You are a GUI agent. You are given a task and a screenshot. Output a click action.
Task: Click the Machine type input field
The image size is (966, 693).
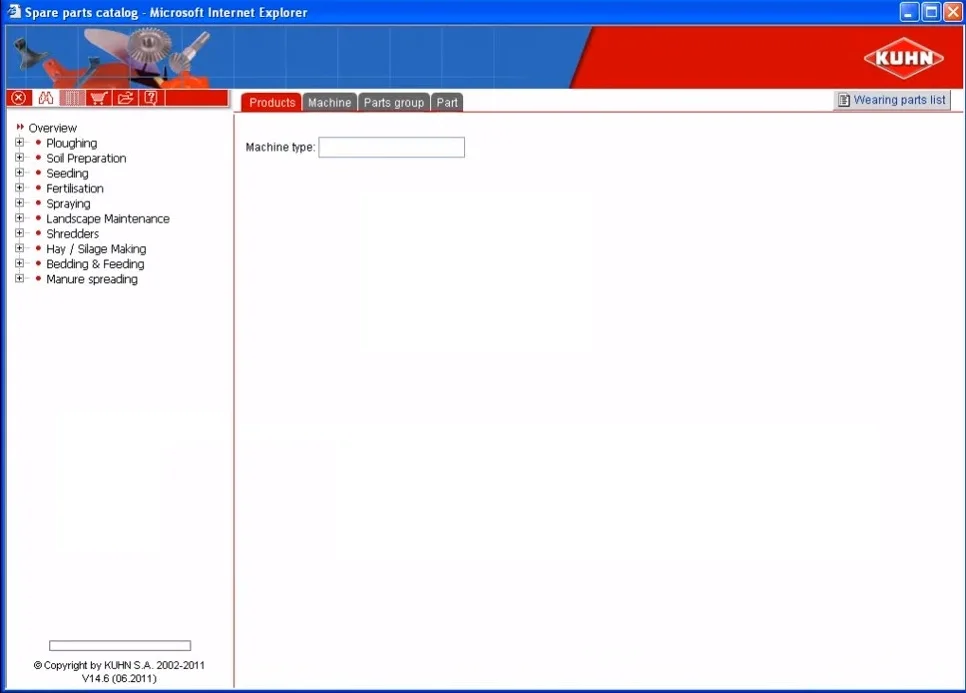392,147
